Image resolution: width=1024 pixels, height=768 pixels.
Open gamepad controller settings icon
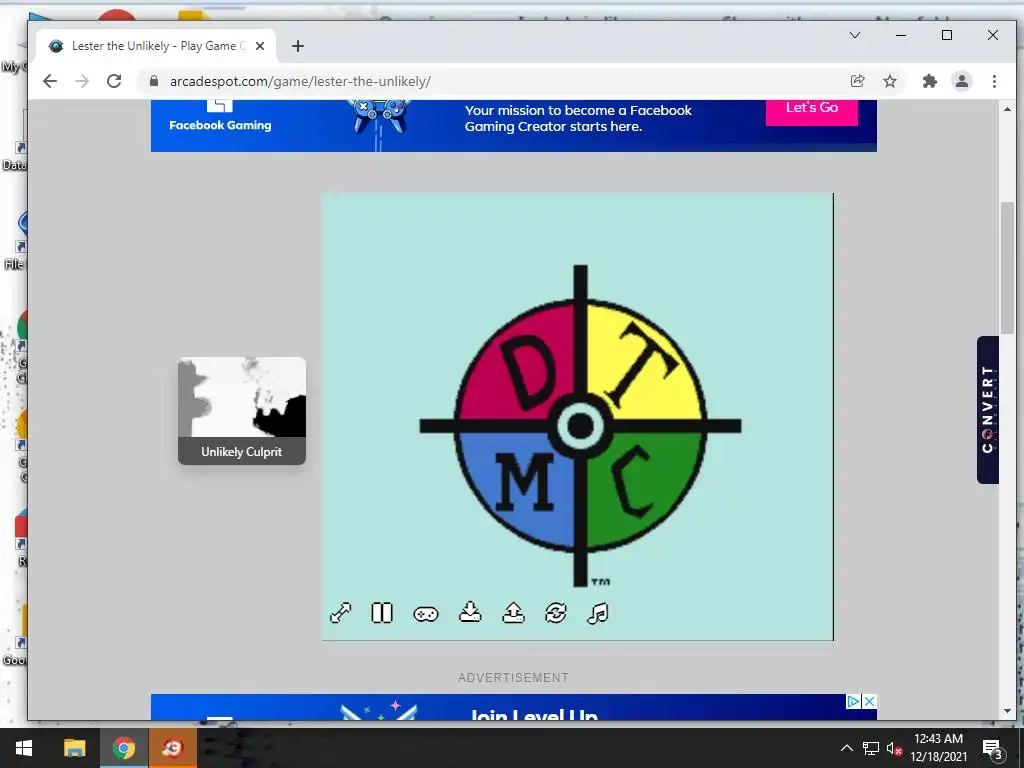pyautogui.click(x=426, y=614)
